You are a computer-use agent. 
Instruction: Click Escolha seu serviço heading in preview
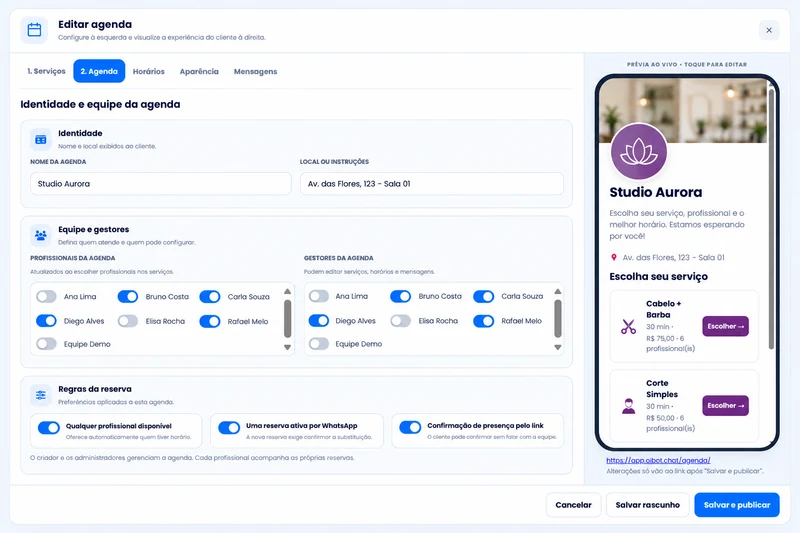658,276
